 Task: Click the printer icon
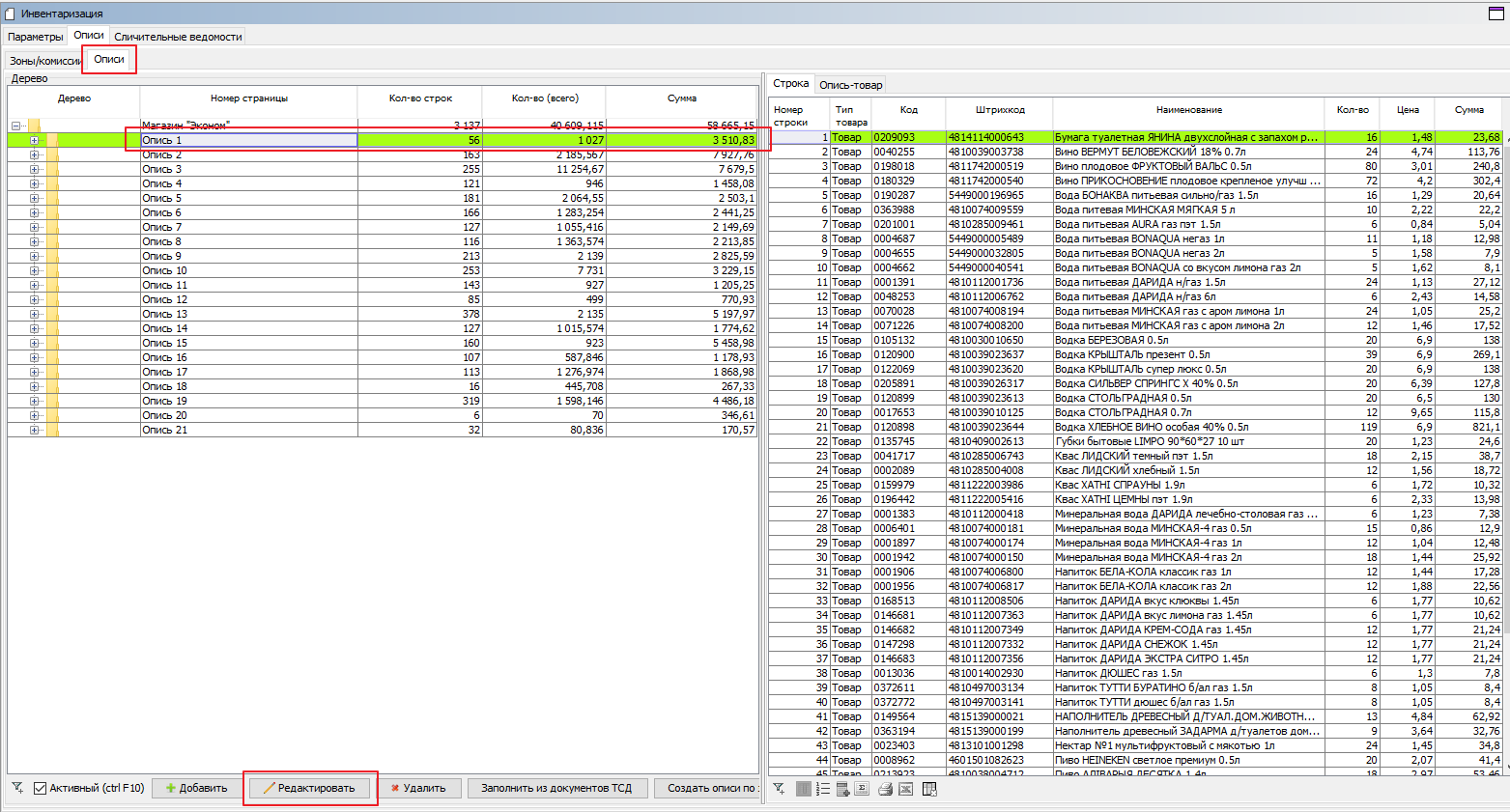tap(885, 789)
